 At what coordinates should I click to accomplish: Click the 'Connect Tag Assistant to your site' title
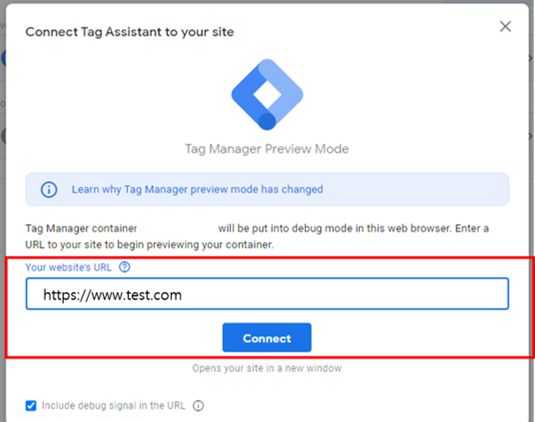(x=130, y=32)
